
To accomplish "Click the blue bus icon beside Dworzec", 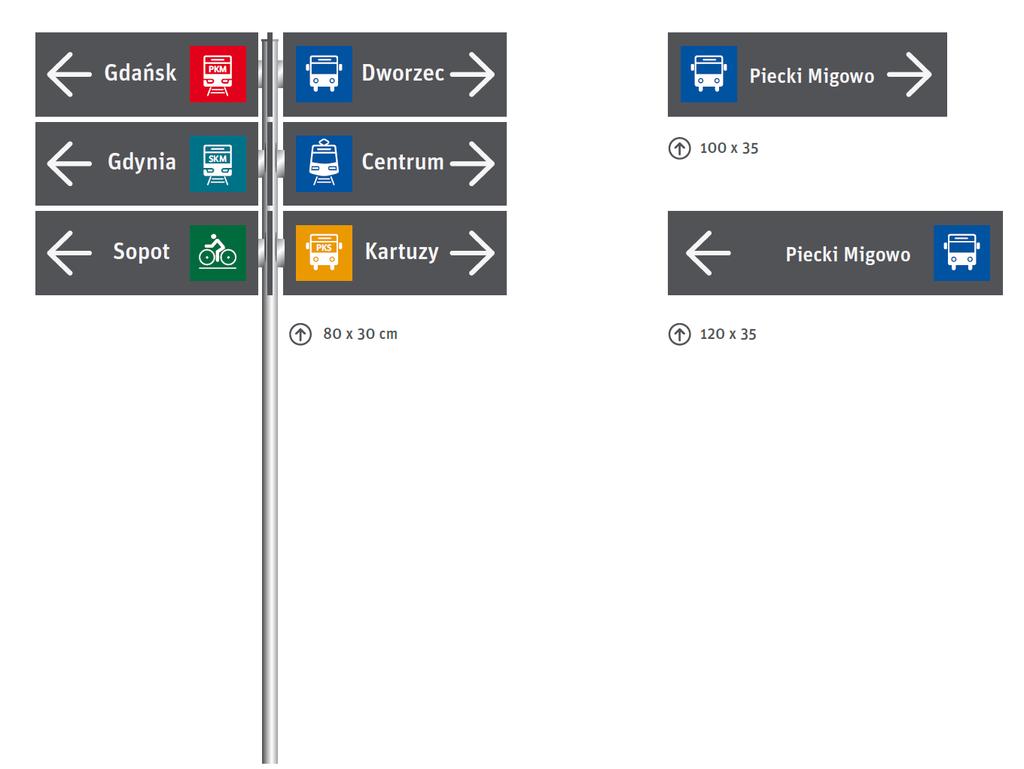I will (324, 74).
